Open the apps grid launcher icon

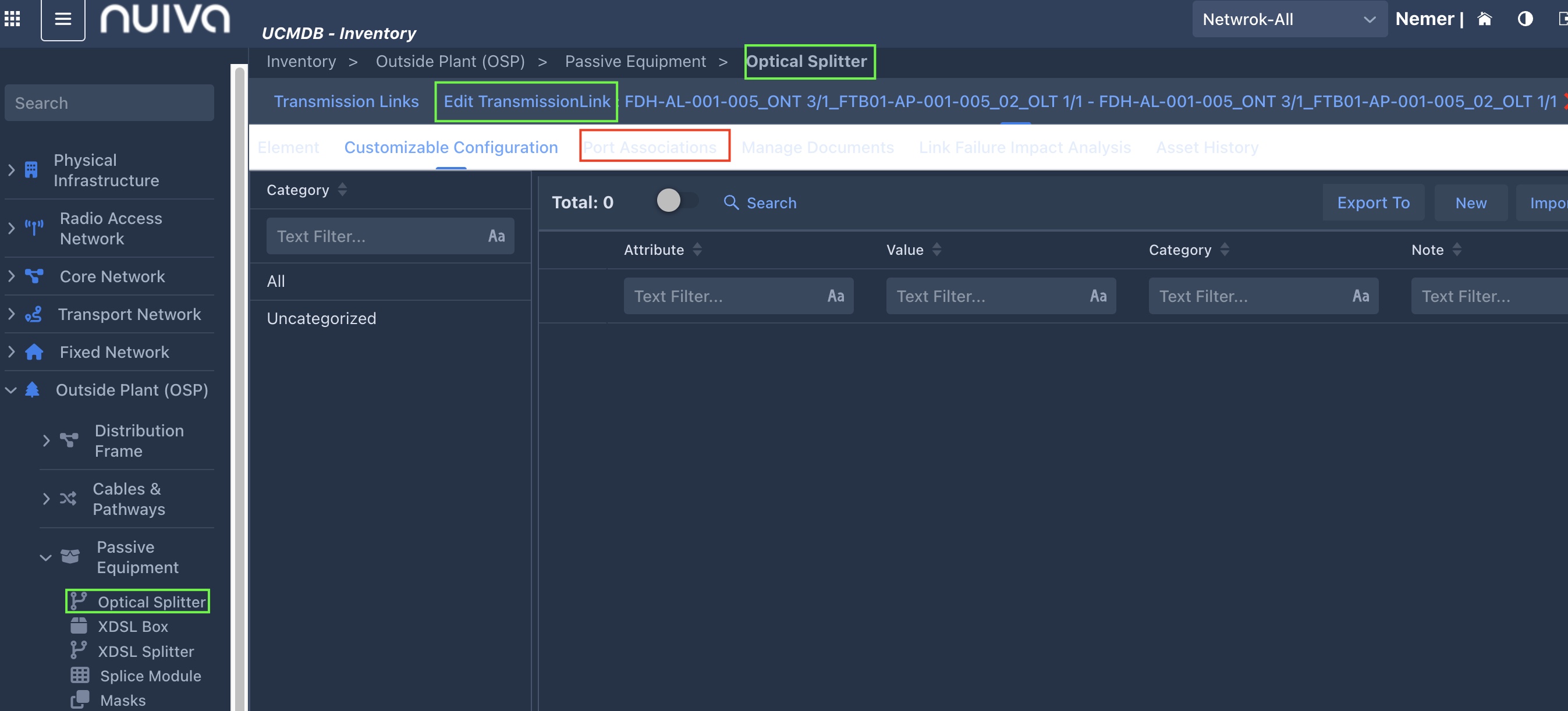pyautogui.click(x=12, y=19)
